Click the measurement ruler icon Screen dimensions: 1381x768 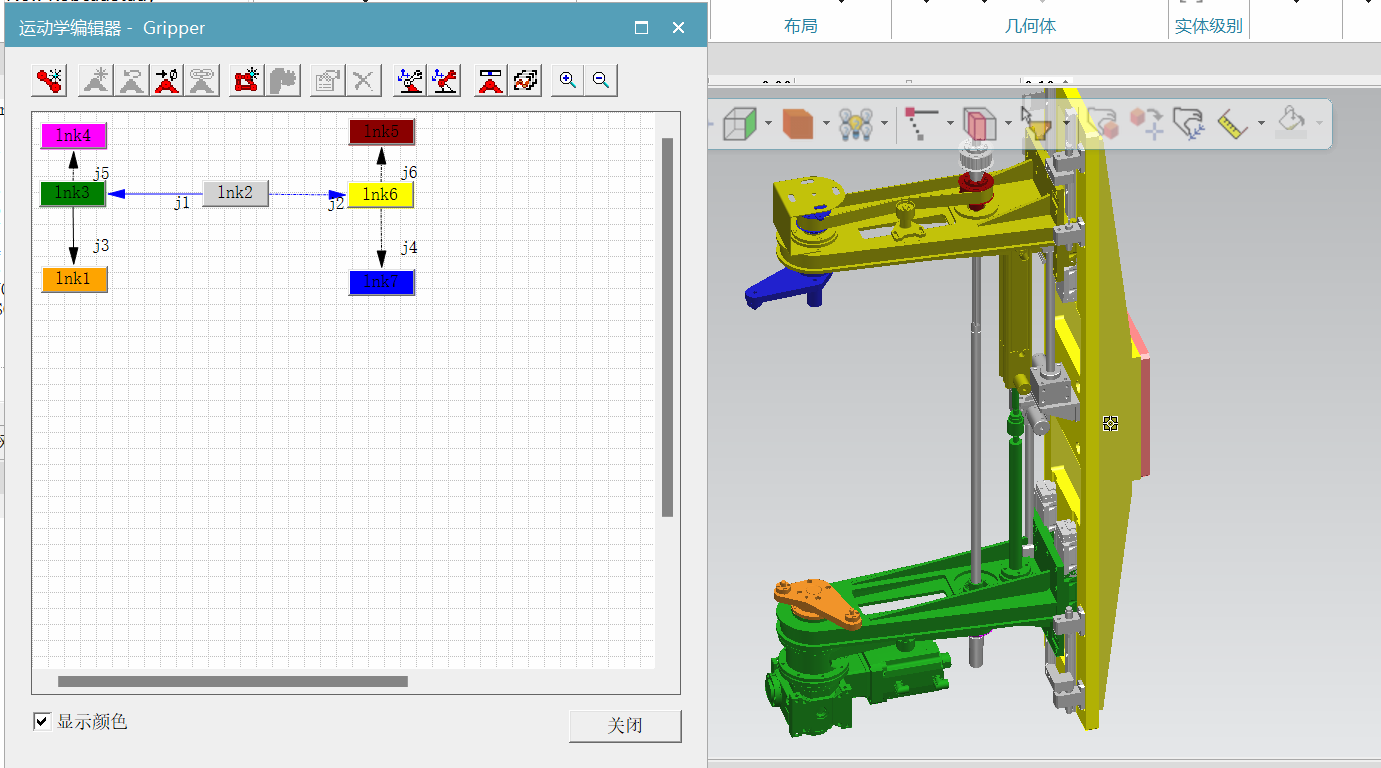(x=1233, y=123)
